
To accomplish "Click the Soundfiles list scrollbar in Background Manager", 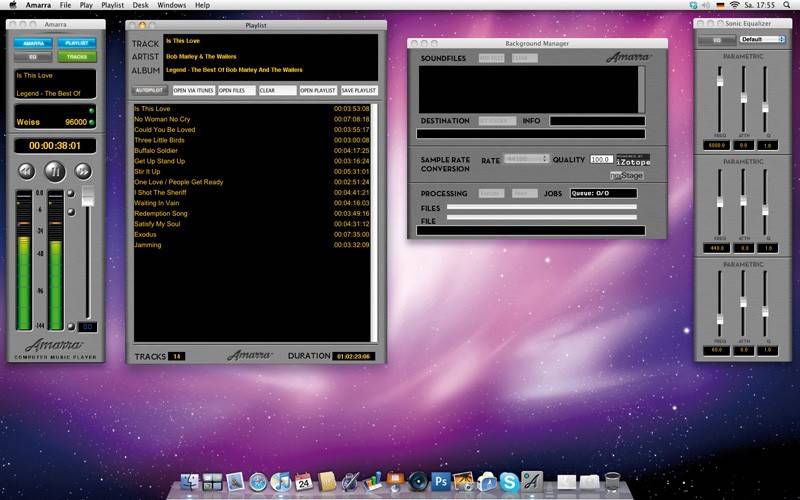I will (x=641, y=89).
